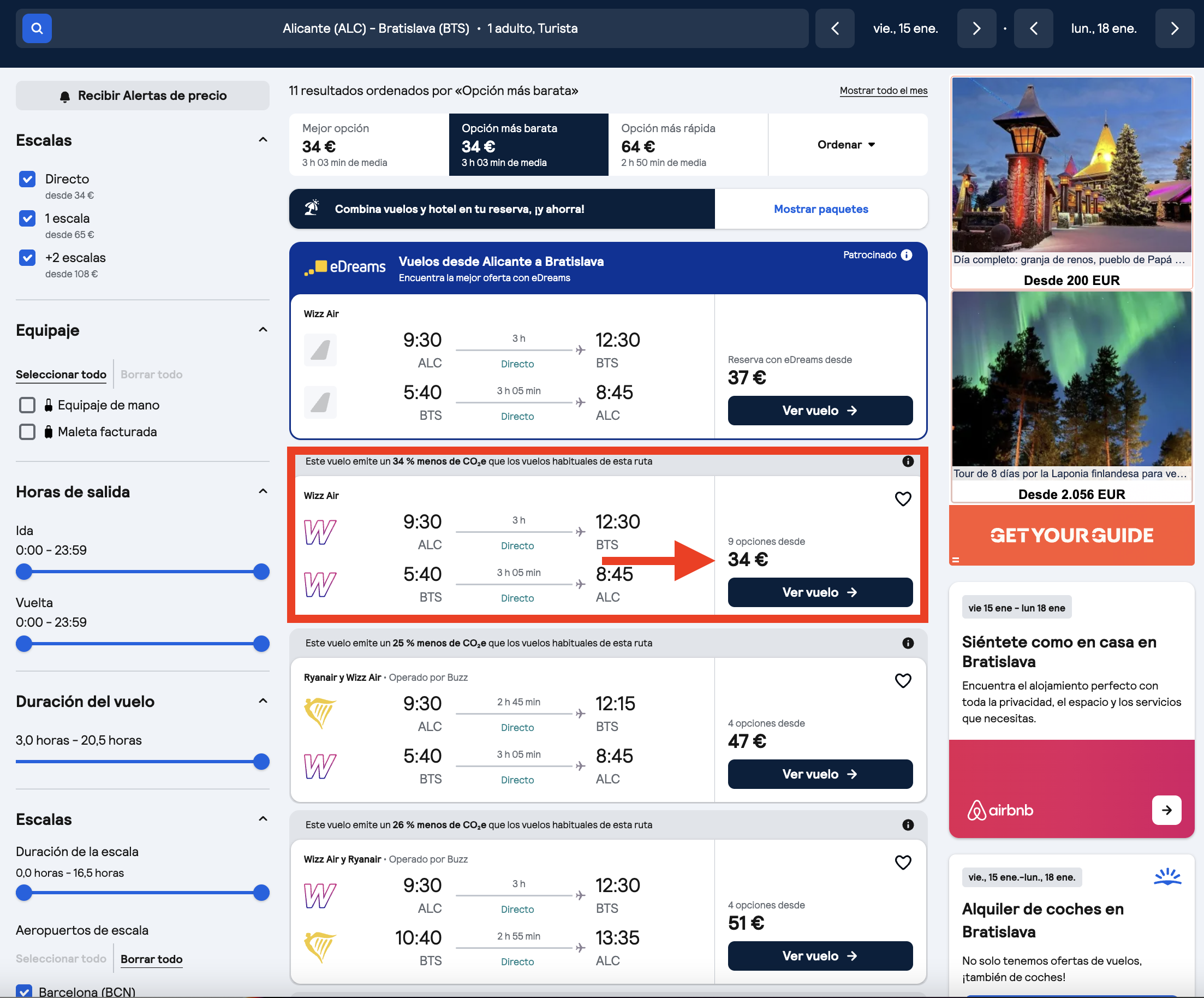Click Ver vuelo for eDreams 37 € offer

pyautogui.click(x=820, y=411)
